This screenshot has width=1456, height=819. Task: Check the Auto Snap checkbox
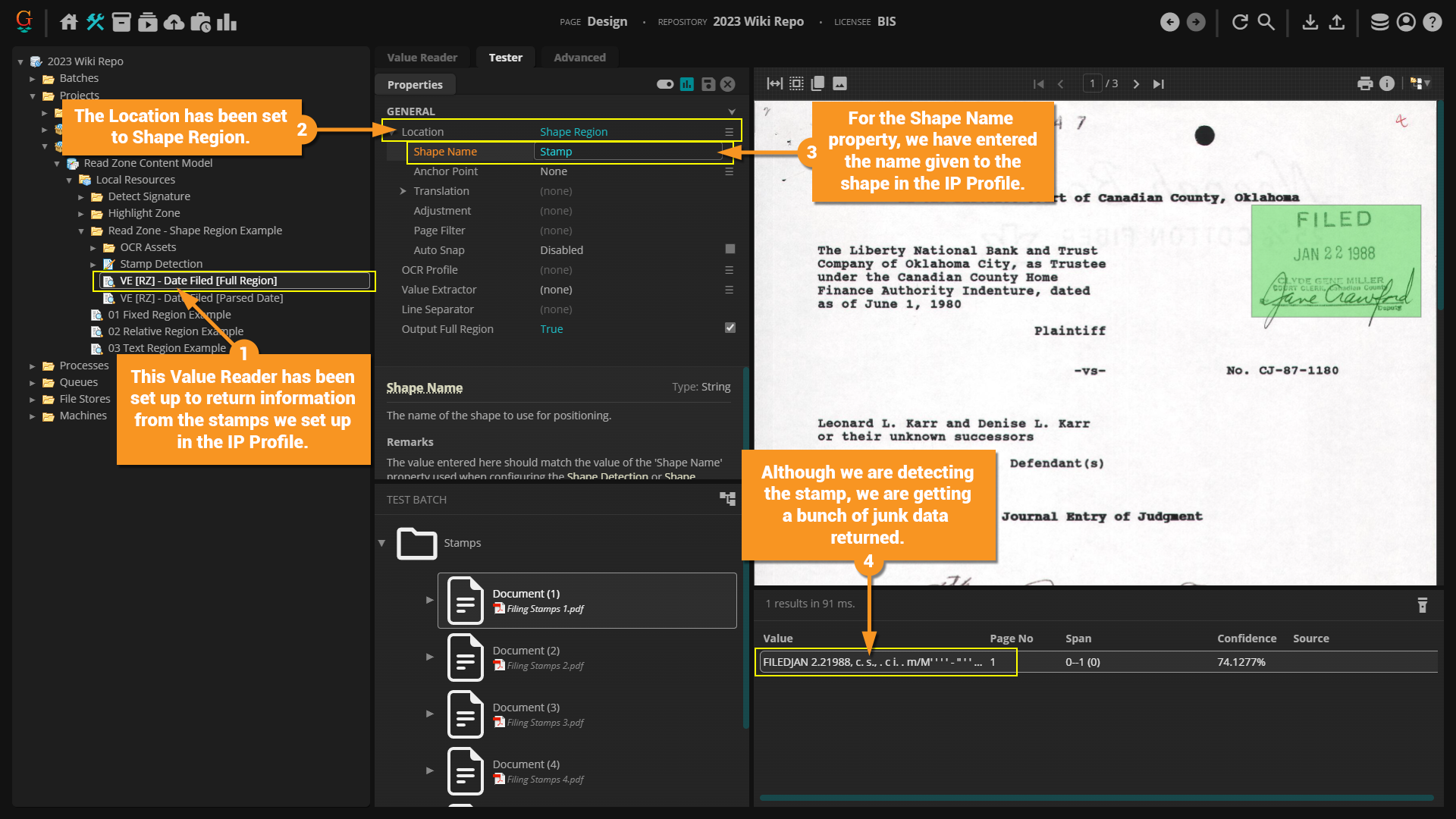click(730, 249)
